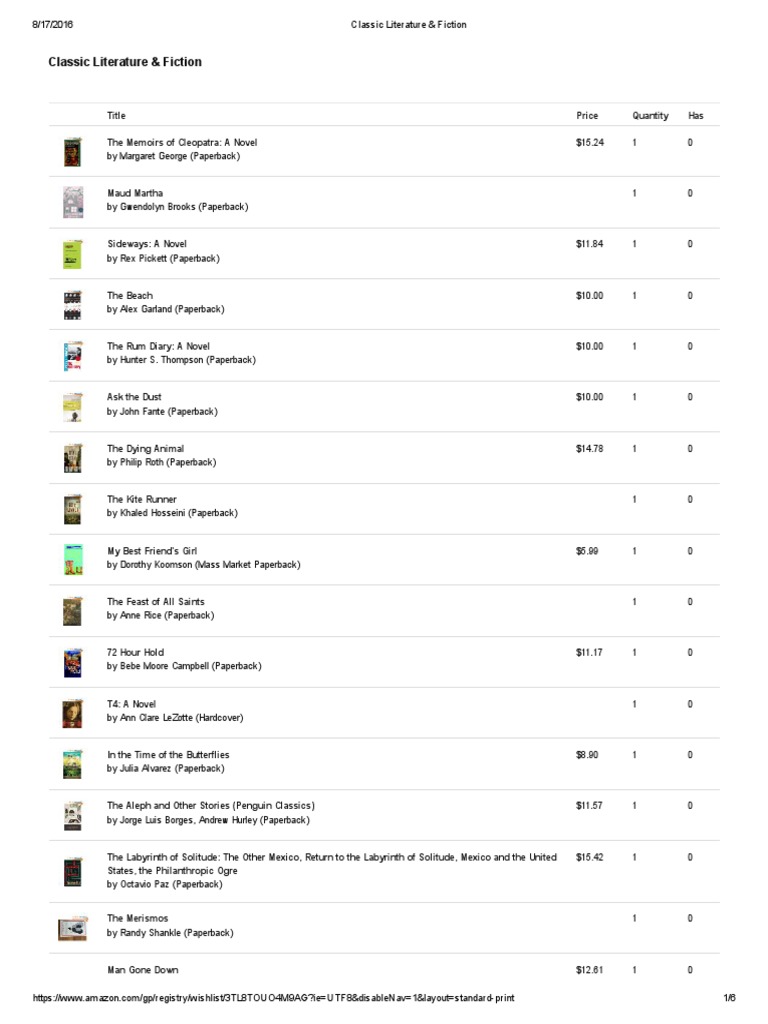The width and height of the screenshot is (768, 1024).
Task: Click The Kite Runner cover thumbnail
Action: pos(72,509)
